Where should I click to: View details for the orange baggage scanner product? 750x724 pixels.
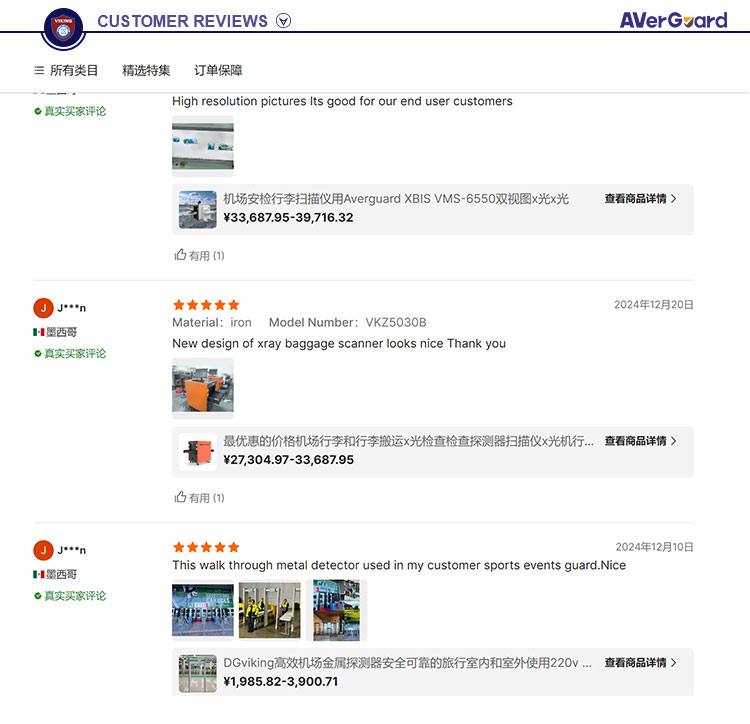[640, 441]
